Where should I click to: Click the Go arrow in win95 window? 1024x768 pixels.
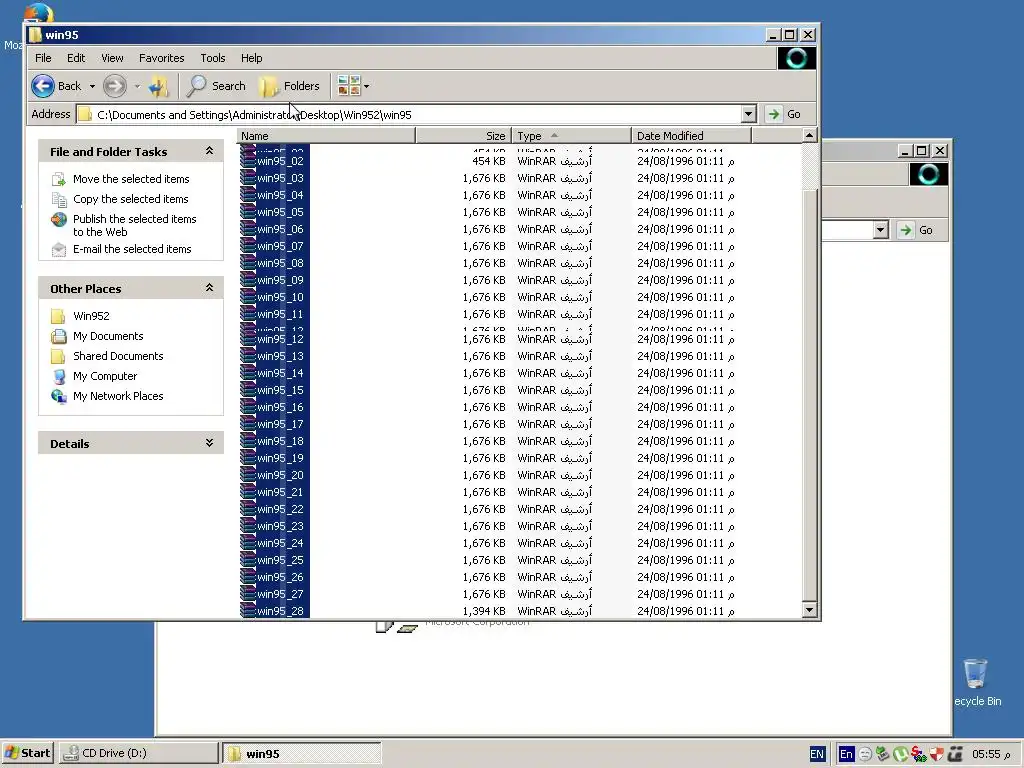click(x=774, y=114)
